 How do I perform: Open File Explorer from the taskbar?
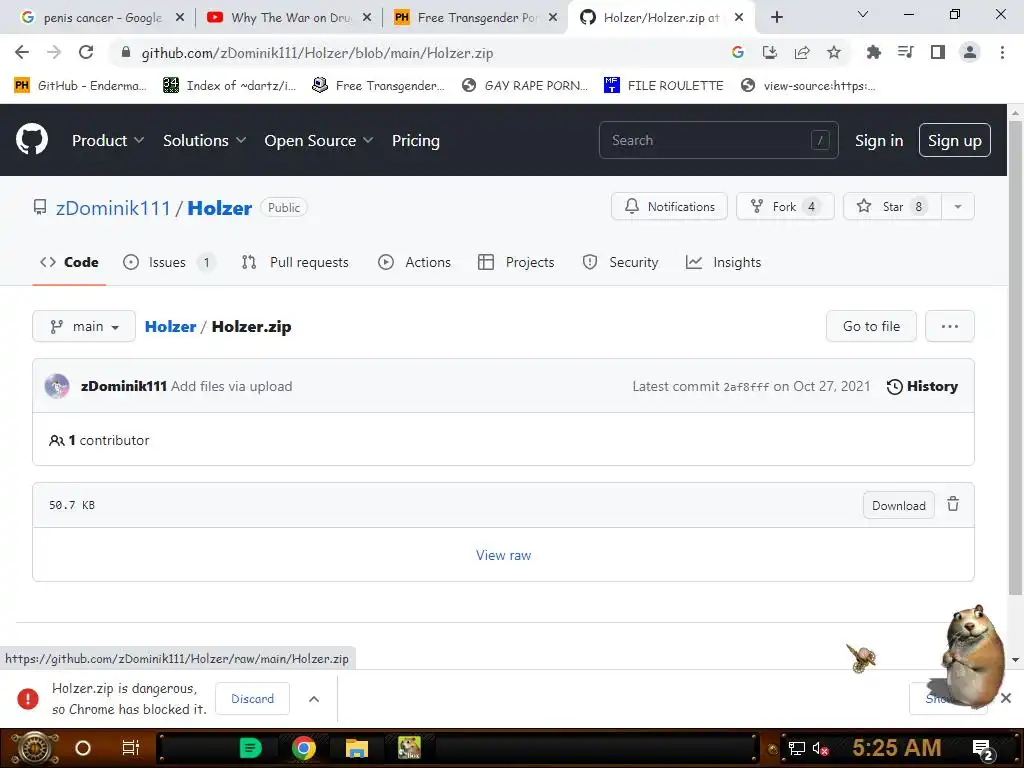pyautogui.click(x=357, y=748)
